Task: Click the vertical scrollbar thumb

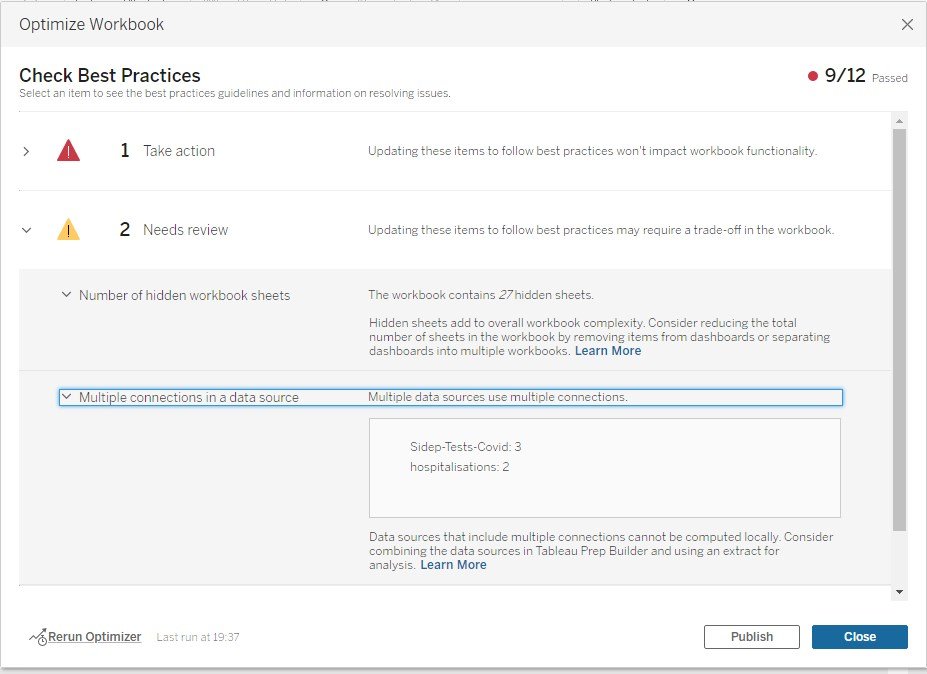Action: 899,329
